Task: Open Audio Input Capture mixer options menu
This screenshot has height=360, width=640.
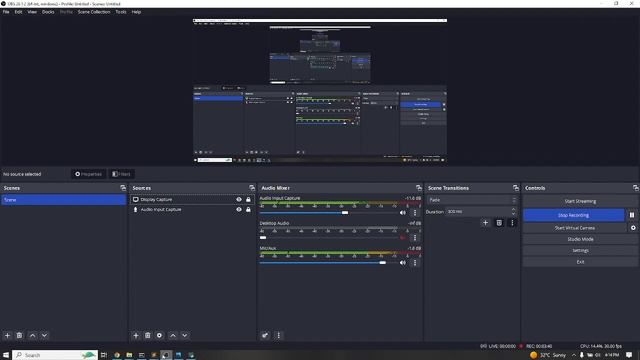Action: [415, 213]
